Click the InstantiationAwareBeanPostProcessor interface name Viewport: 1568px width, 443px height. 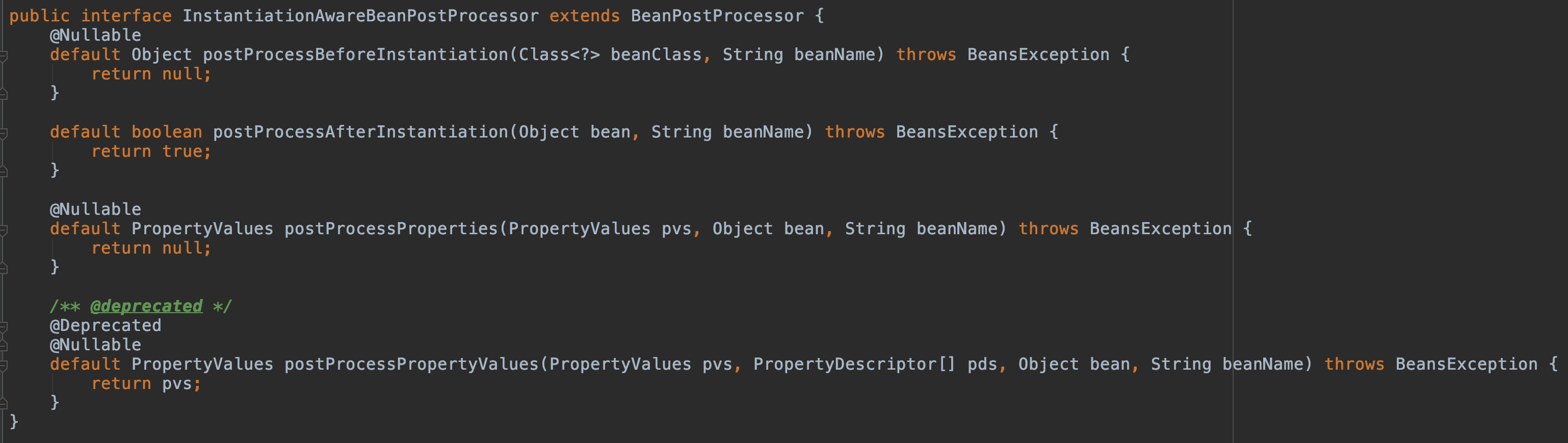(x=360, y=16)
